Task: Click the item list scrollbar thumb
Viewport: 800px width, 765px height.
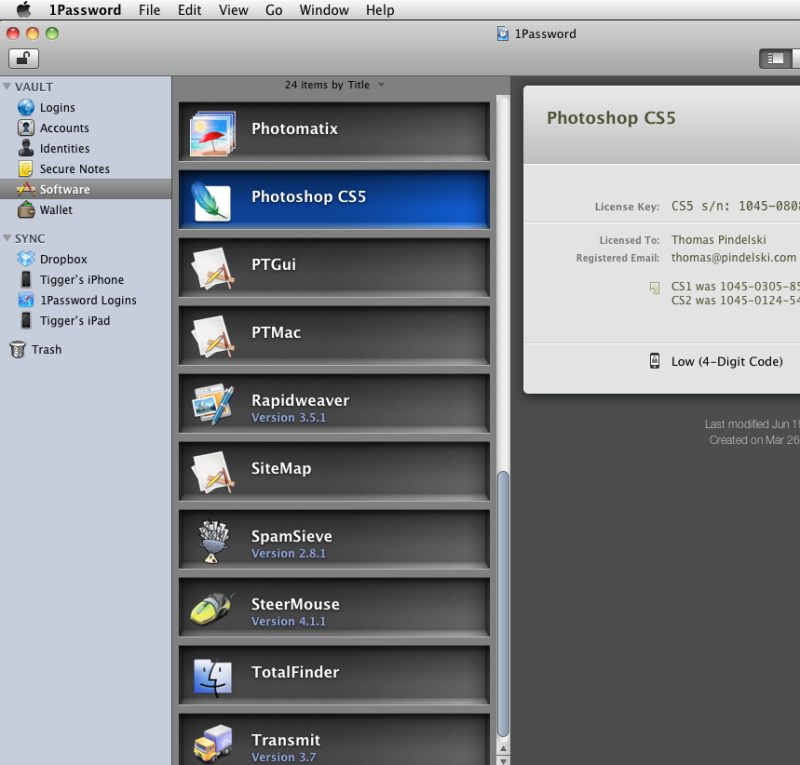Action: 503,604
